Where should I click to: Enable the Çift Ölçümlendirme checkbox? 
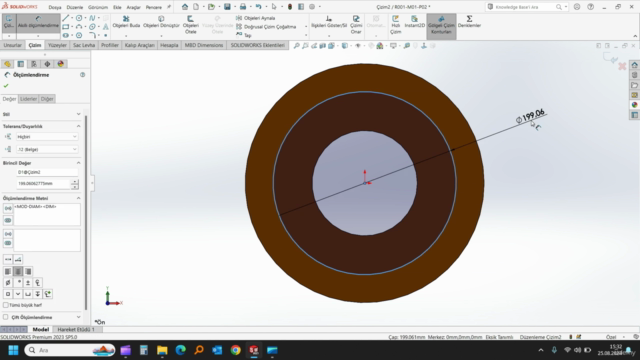point(6,317)
